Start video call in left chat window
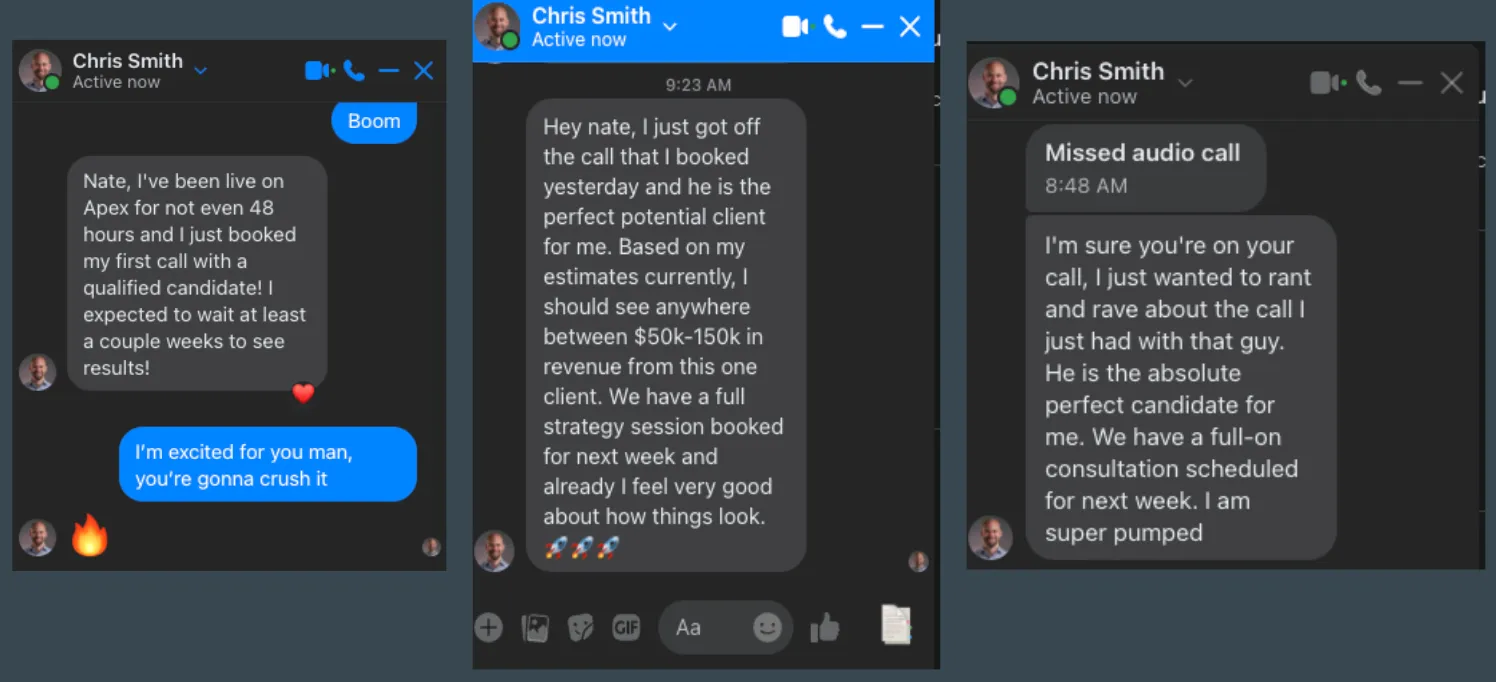 (x=319, y=70)
